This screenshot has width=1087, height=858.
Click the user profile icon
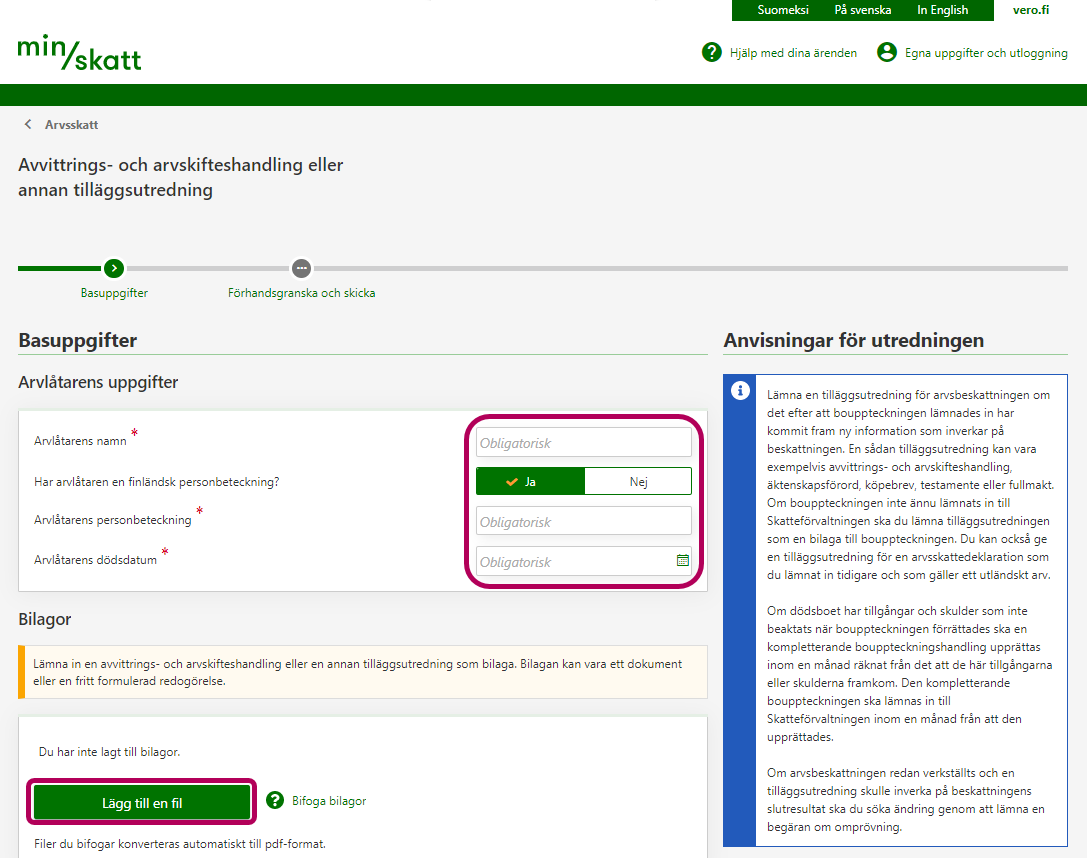click(x=887, y=52)
